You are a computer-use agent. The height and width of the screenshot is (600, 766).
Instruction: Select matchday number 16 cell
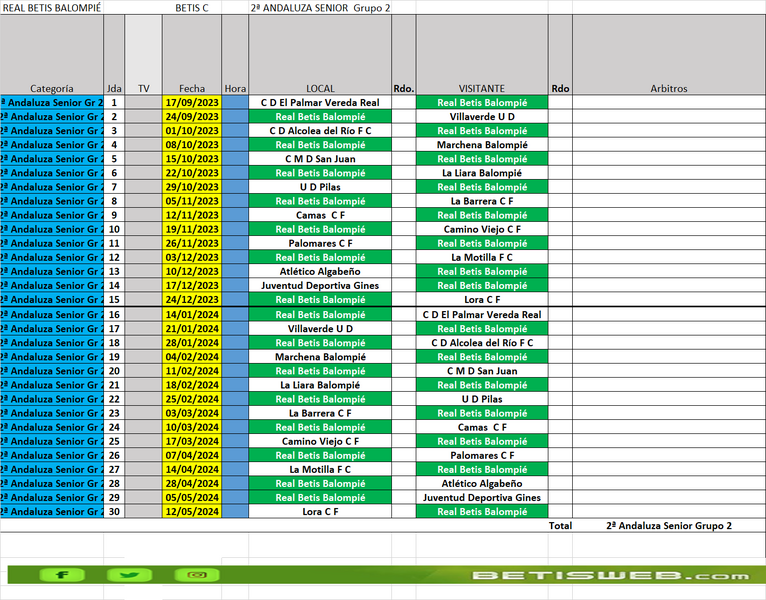coord(114,315)
